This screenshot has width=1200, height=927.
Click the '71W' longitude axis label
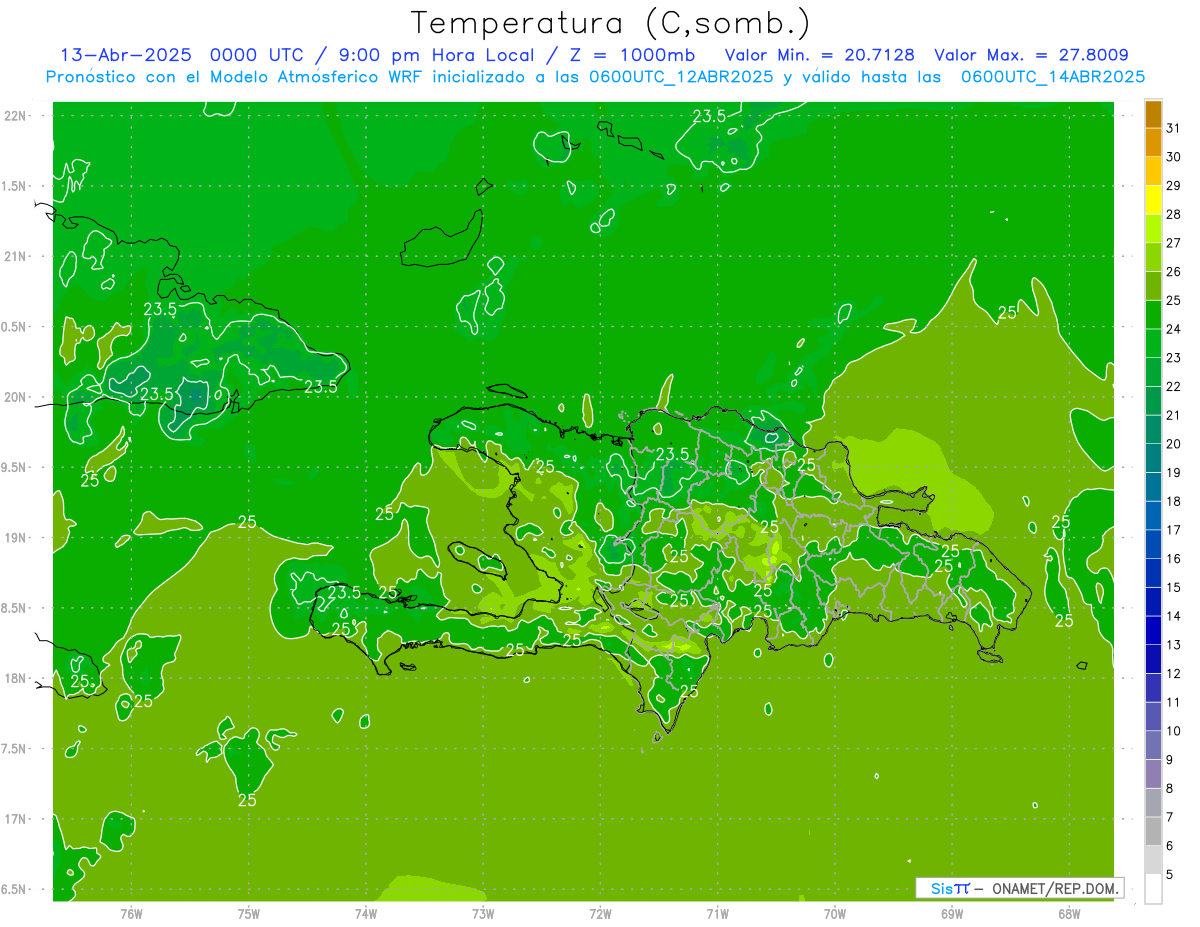tap(717, 913)
